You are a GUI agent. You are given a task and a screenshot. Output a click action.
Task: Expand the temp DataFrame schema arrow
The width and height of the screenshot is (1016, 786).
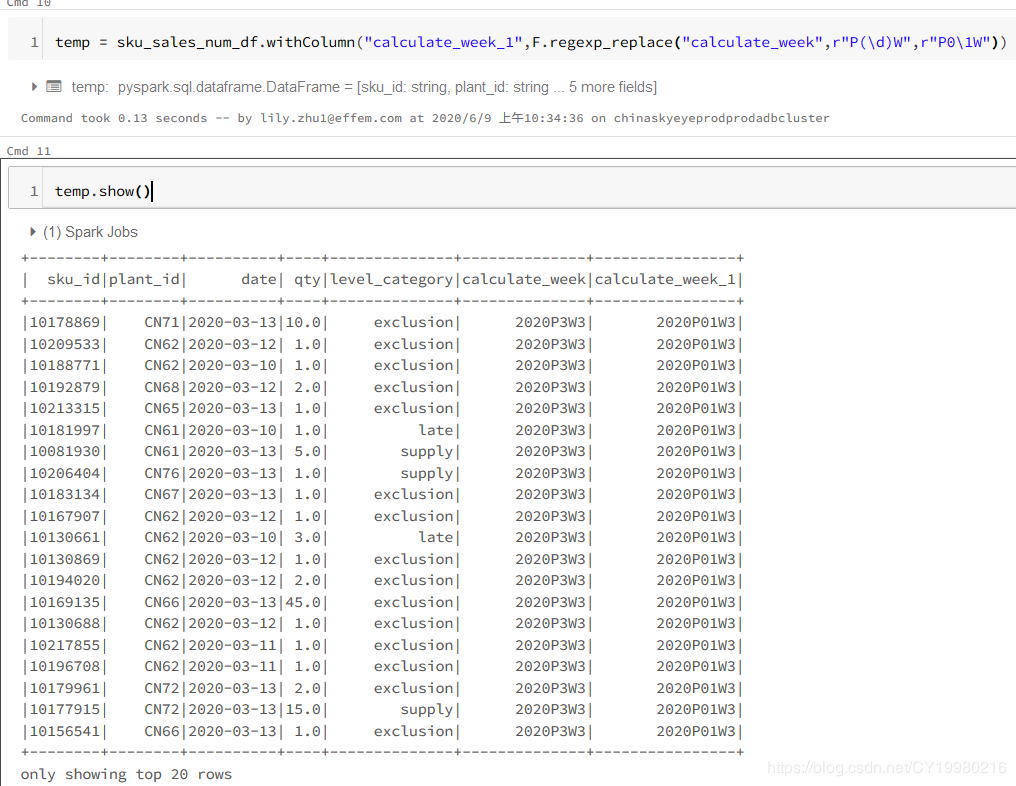point(34,87)
